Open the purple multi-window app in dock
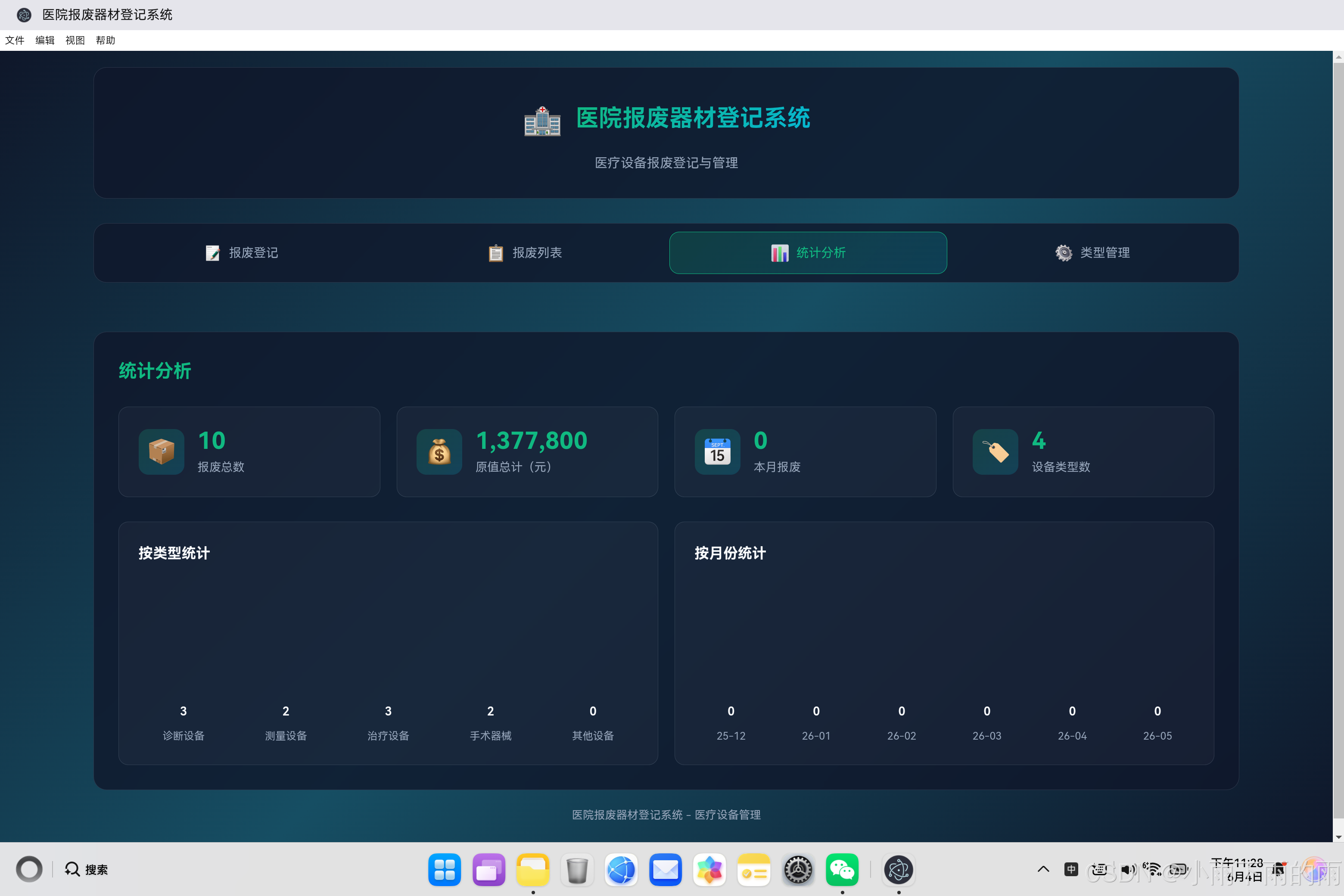This screenshot has width=1344, height=896. point(488,869)
